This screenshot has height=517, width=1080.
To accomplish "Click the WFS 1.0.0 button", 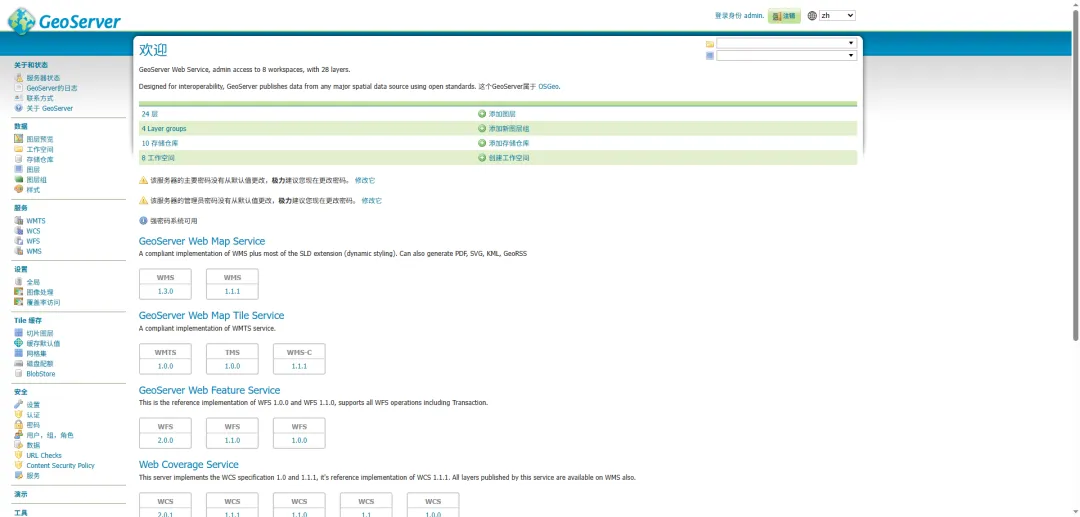I will [299, 433].
